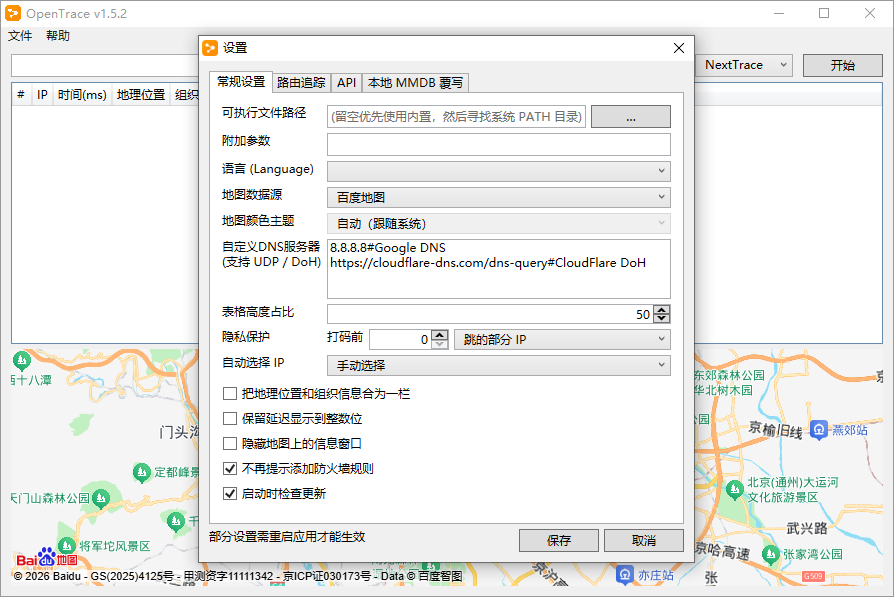Viewport: 894px width, 597px height.
Task: Click the 张家湾公园 green park marker
Action: coord(770,554)
